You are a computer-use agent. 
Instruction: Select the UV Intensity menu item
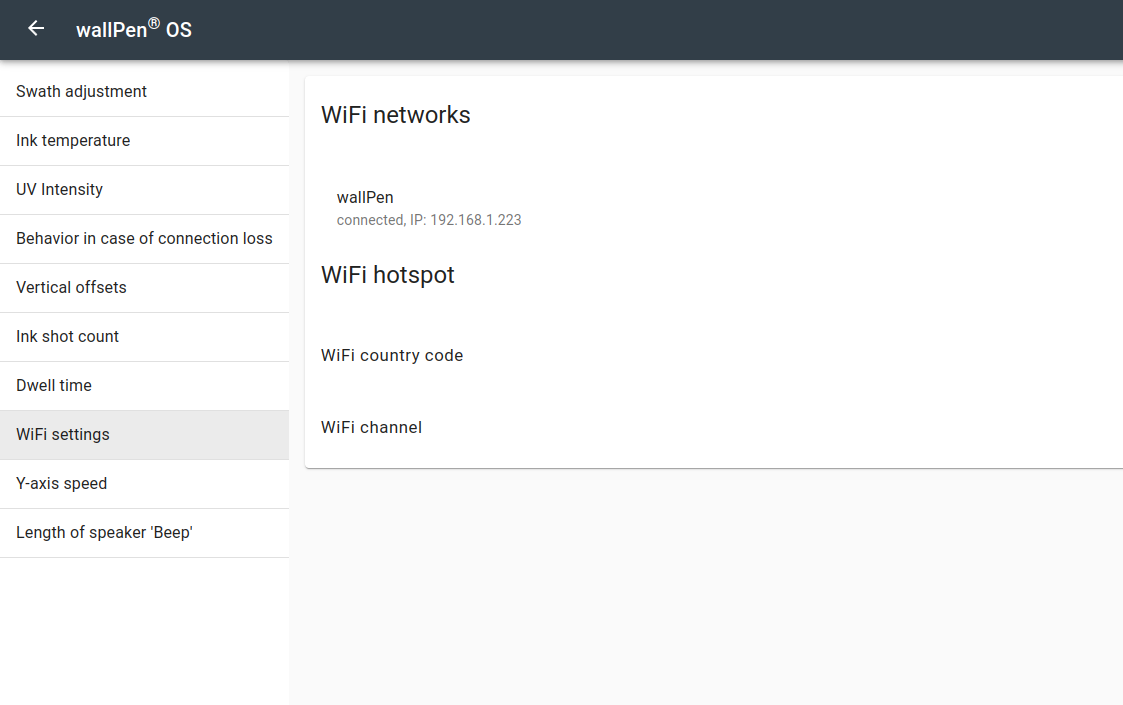145,190
